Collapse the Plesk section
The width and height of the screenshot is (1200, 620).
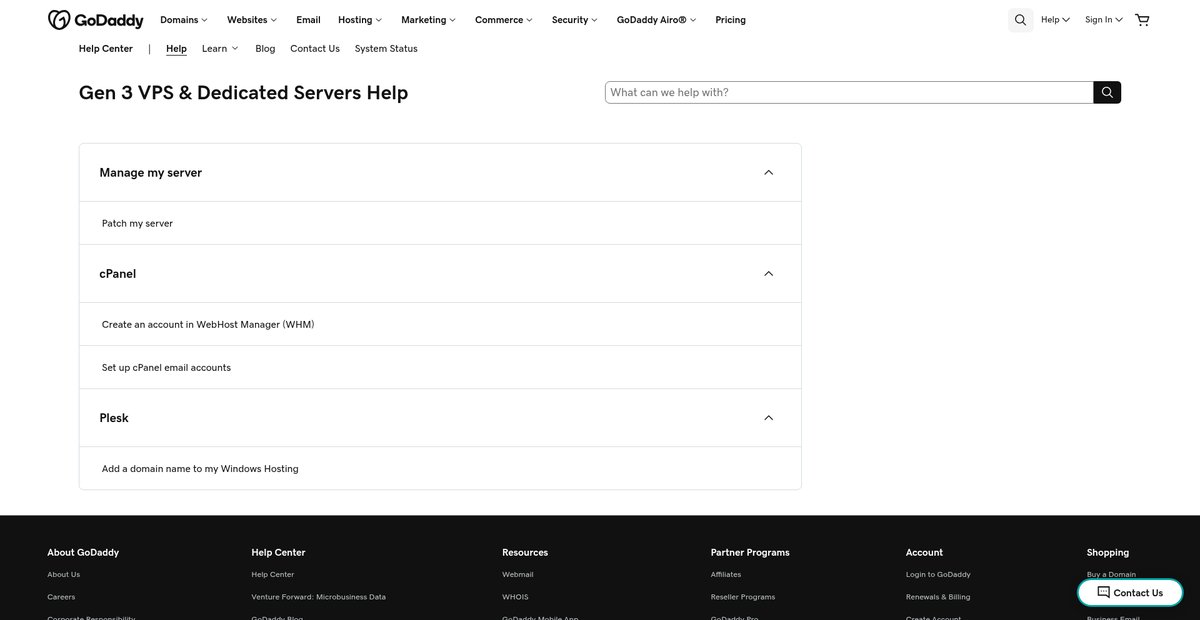click(x=440, y=418)
